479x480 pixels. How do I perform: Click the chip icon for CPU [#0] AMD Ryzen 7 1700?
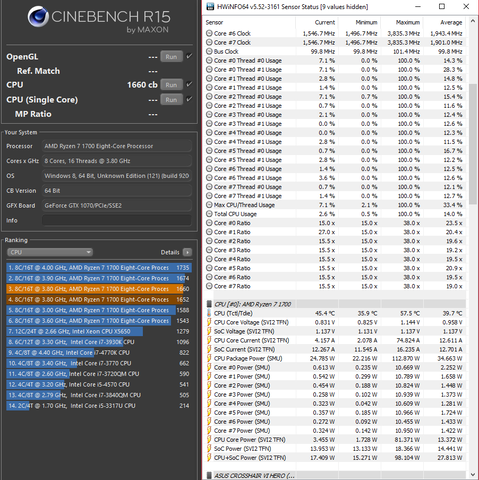[x=209, y=304]
